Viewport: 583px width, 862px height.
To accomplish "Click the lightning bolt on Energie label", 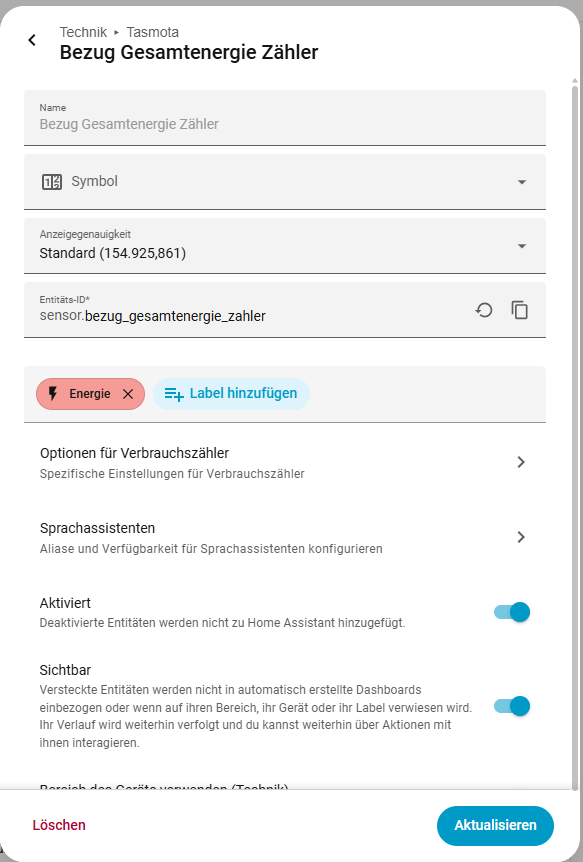I will [x=53, y=394].
